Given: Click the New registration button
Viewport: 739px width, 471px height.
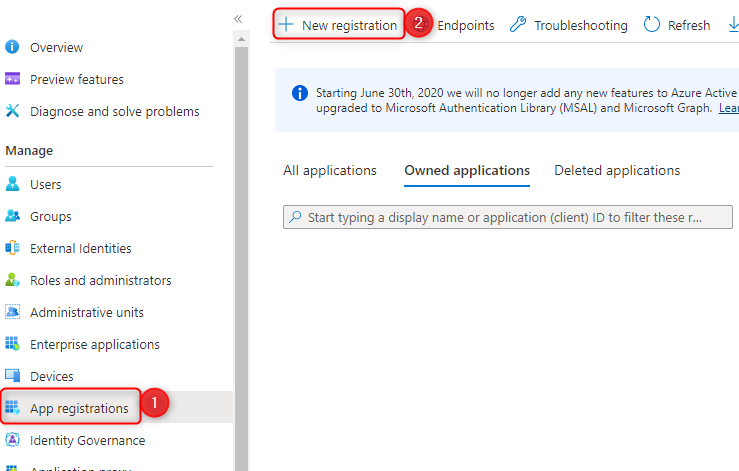Looking at the screenshot, I should point(339,25).
